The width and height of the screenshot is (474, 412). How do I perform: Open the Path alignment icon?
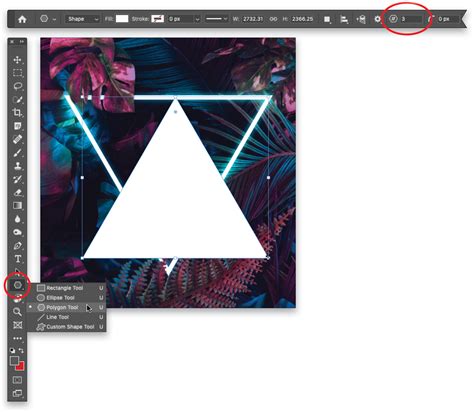point(344,19)
